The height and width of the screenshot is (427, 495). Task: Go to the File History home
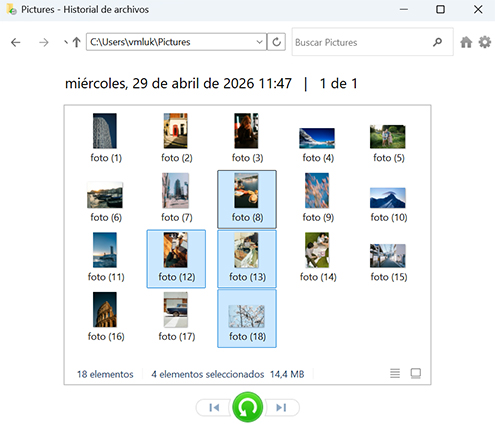click(466, 42)
